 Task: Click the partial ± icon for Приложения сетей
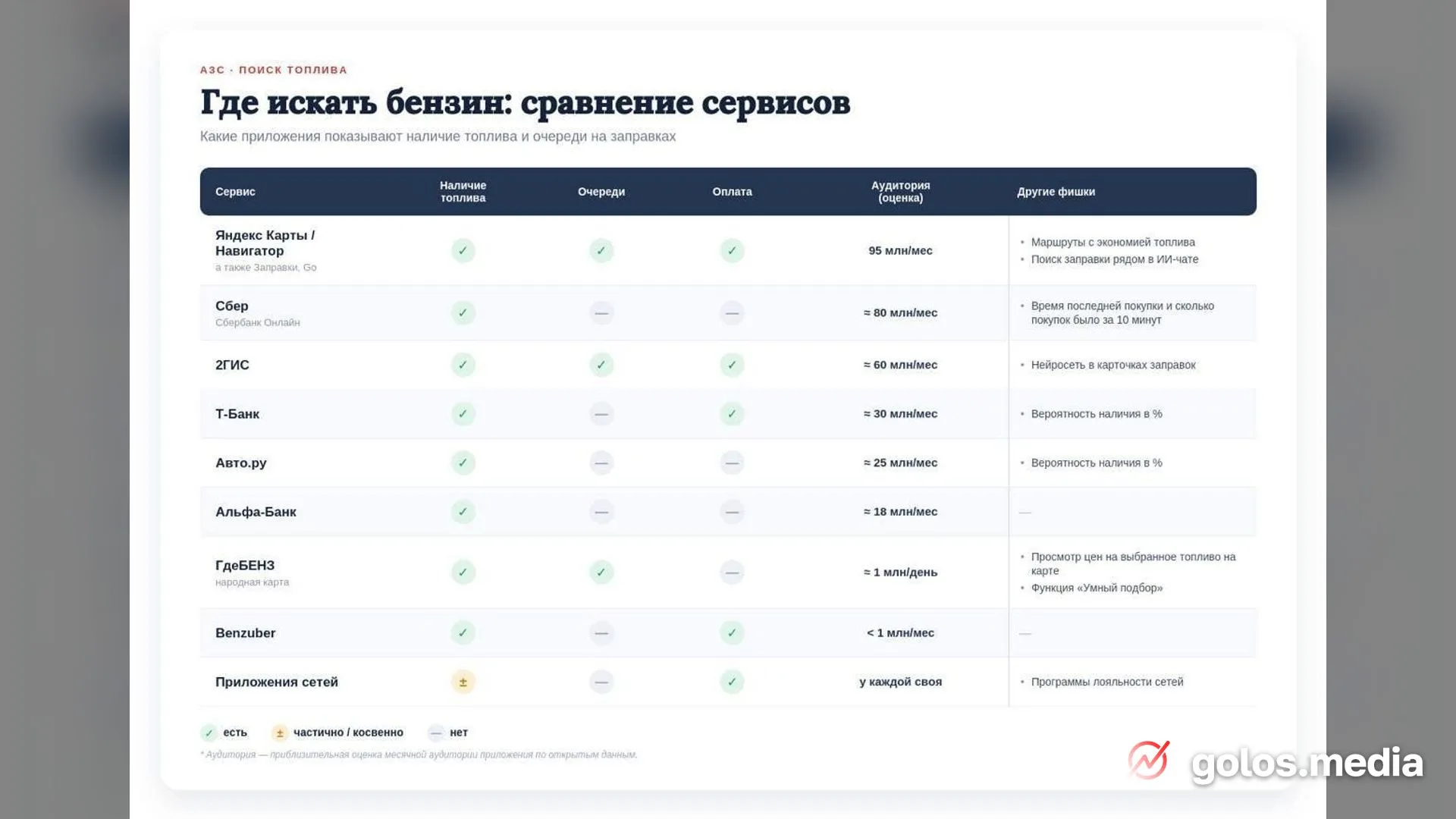463,682
